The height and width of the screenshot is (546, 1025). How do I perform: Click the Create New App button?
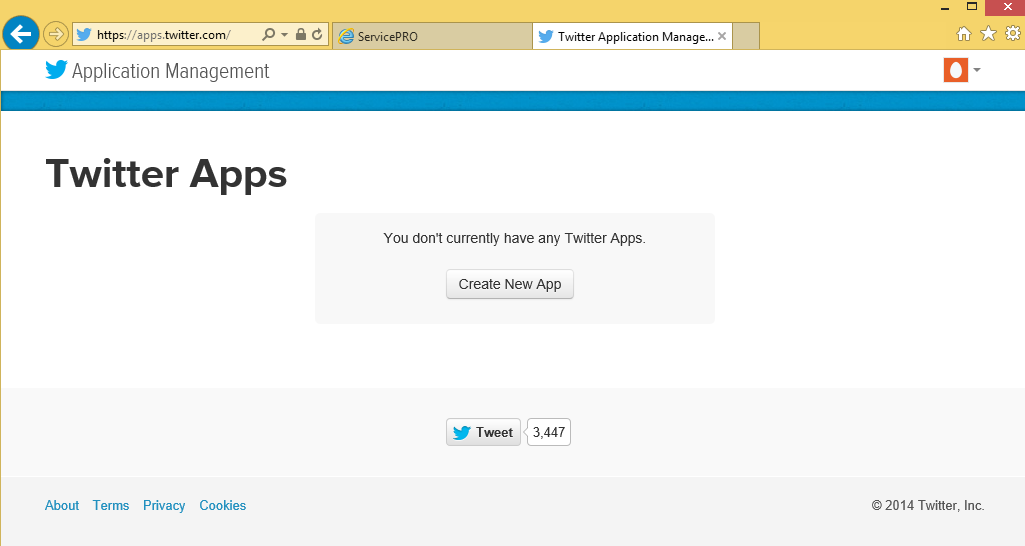(x=510, y=284)
